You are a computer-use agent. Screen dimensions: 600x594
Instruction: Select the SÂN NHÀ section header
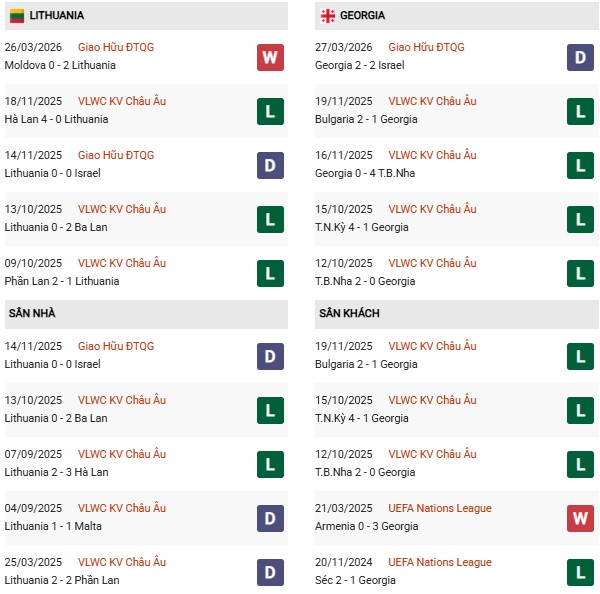tap(33, 314)
